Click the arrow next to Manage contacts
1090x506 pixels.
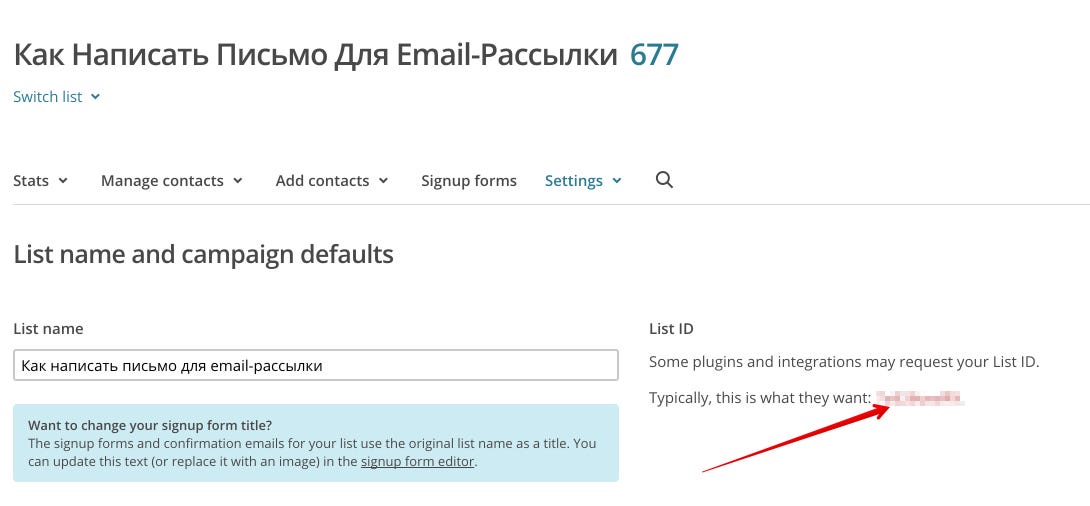pos(238,181)
